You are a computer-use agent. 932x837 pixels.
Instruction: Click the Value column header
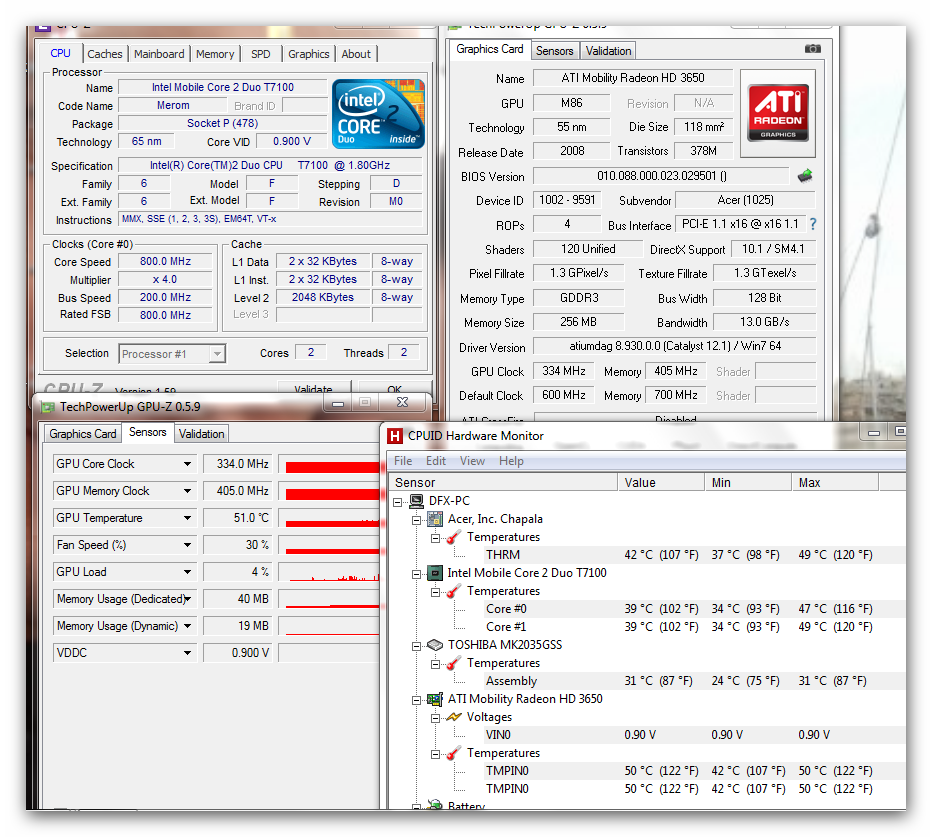661,483
